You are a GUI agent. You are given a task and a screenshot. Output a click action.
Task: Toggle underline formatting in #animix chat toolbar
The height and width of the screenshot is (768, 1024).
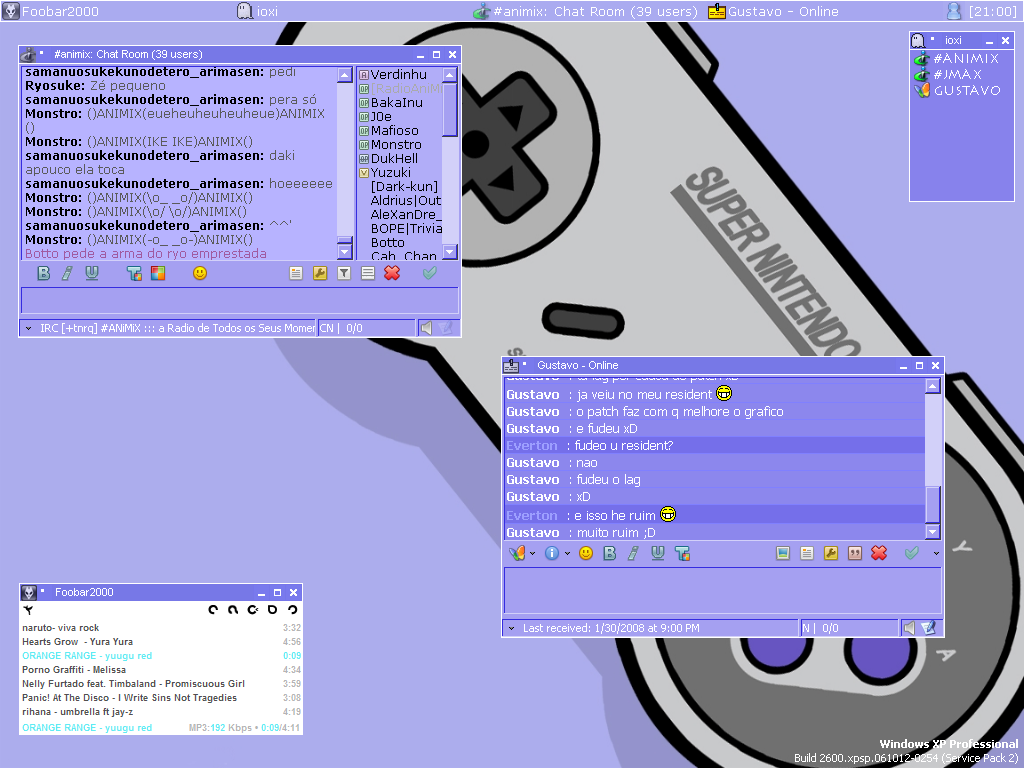92,273
